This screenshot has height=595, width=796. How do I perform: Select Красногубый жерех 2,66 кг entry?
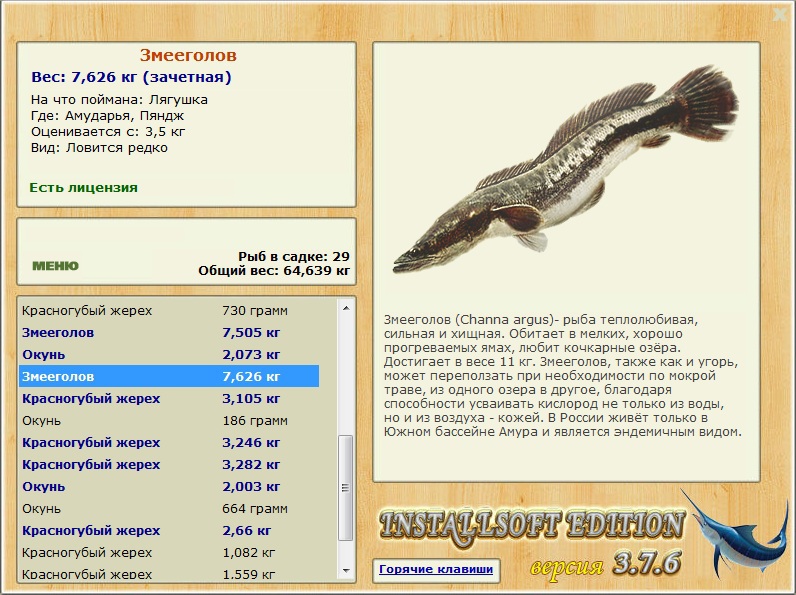click(x=170, y=531)
